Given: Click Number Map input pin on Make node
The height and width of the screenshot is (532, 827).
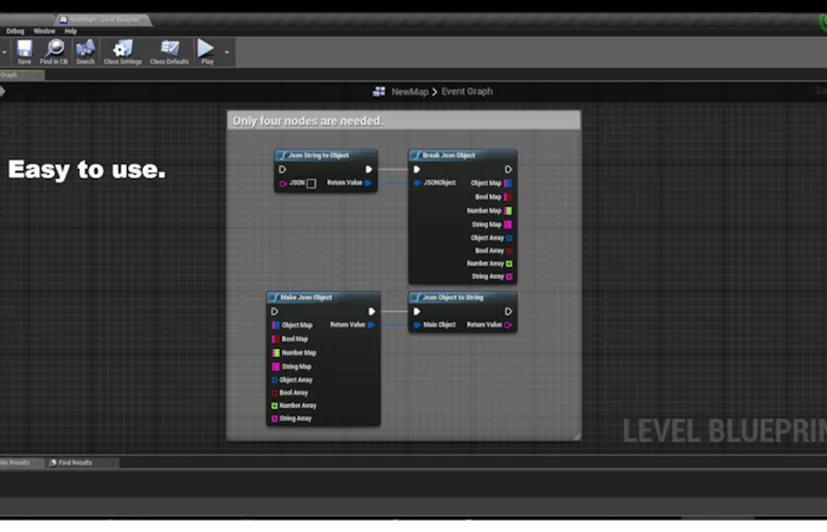Looking at the screenshot, I should (275, 353).
